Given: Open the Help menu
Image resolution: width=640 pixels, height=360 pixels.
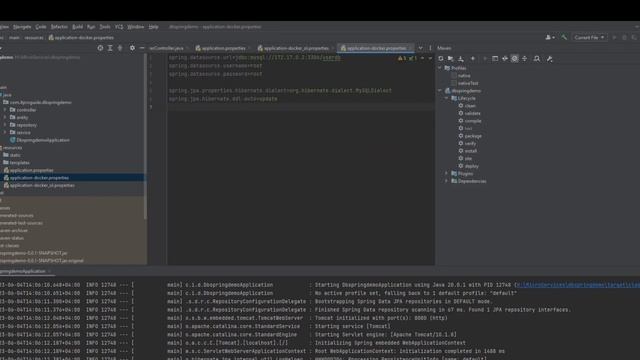Looking at the screenshot, I should pos(153,27).
